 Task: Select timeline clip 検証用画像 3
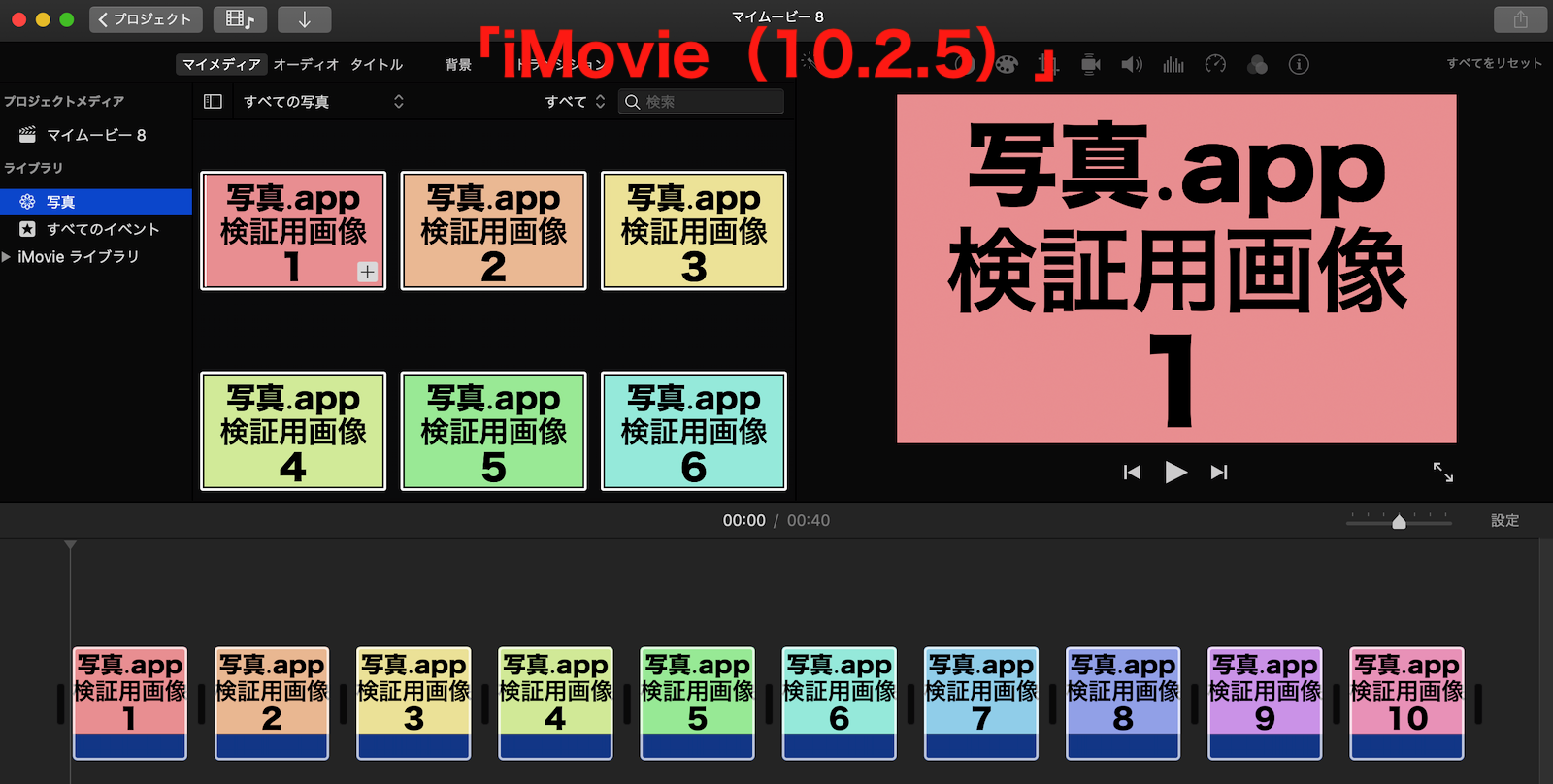pyautogui.click(x=413, y=703)
